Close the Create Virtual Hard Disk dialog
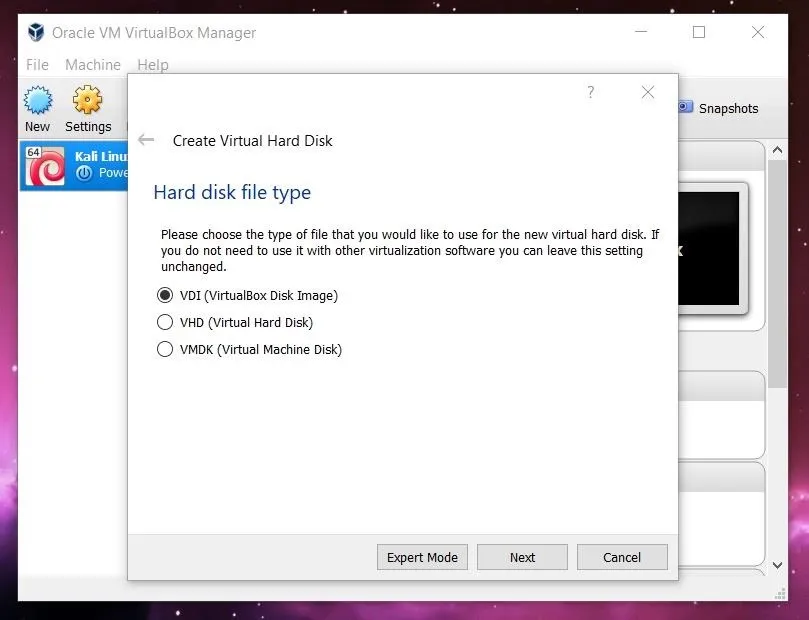 click(648, 92)
